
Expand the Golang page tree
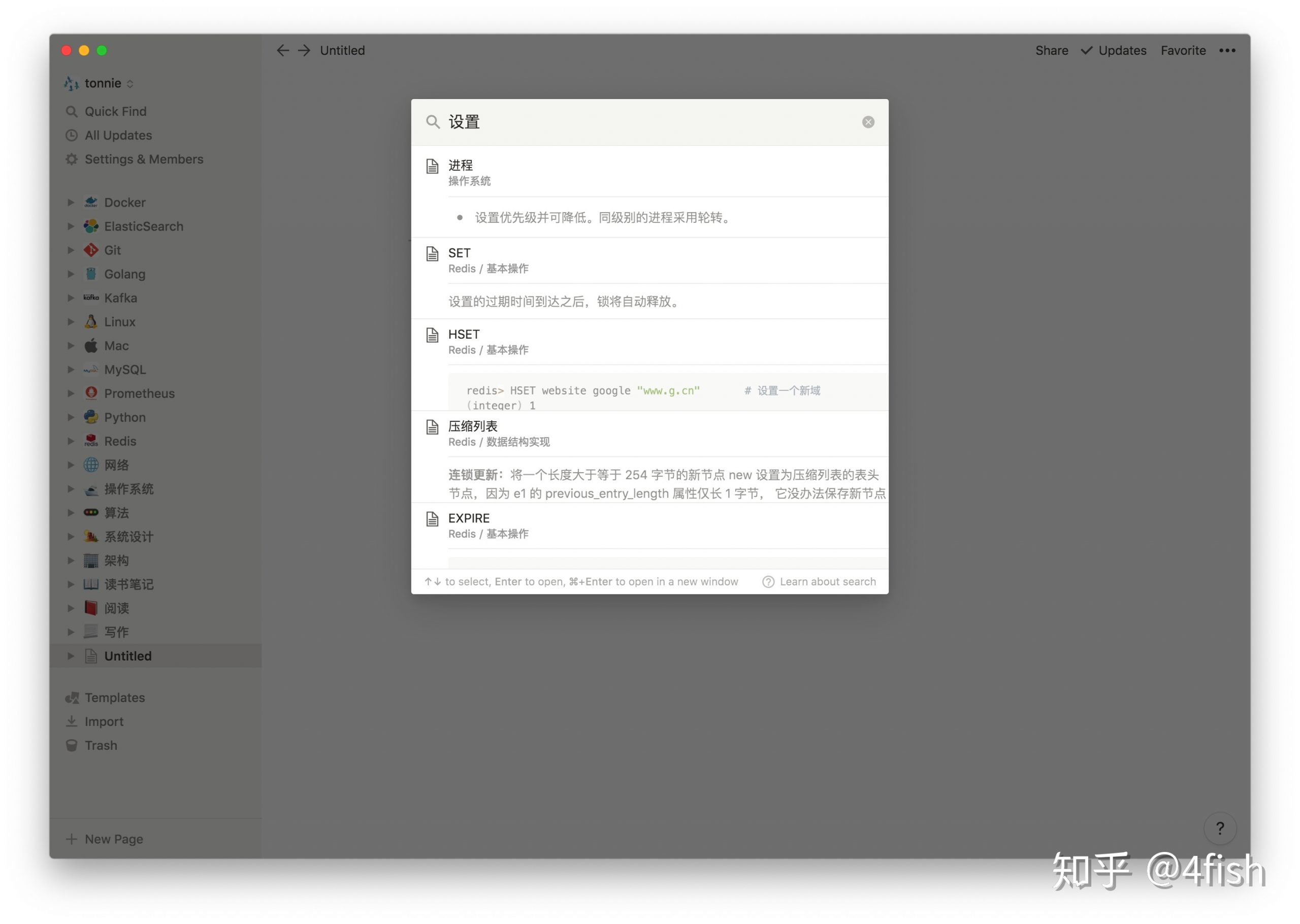(x=71, y=274)
